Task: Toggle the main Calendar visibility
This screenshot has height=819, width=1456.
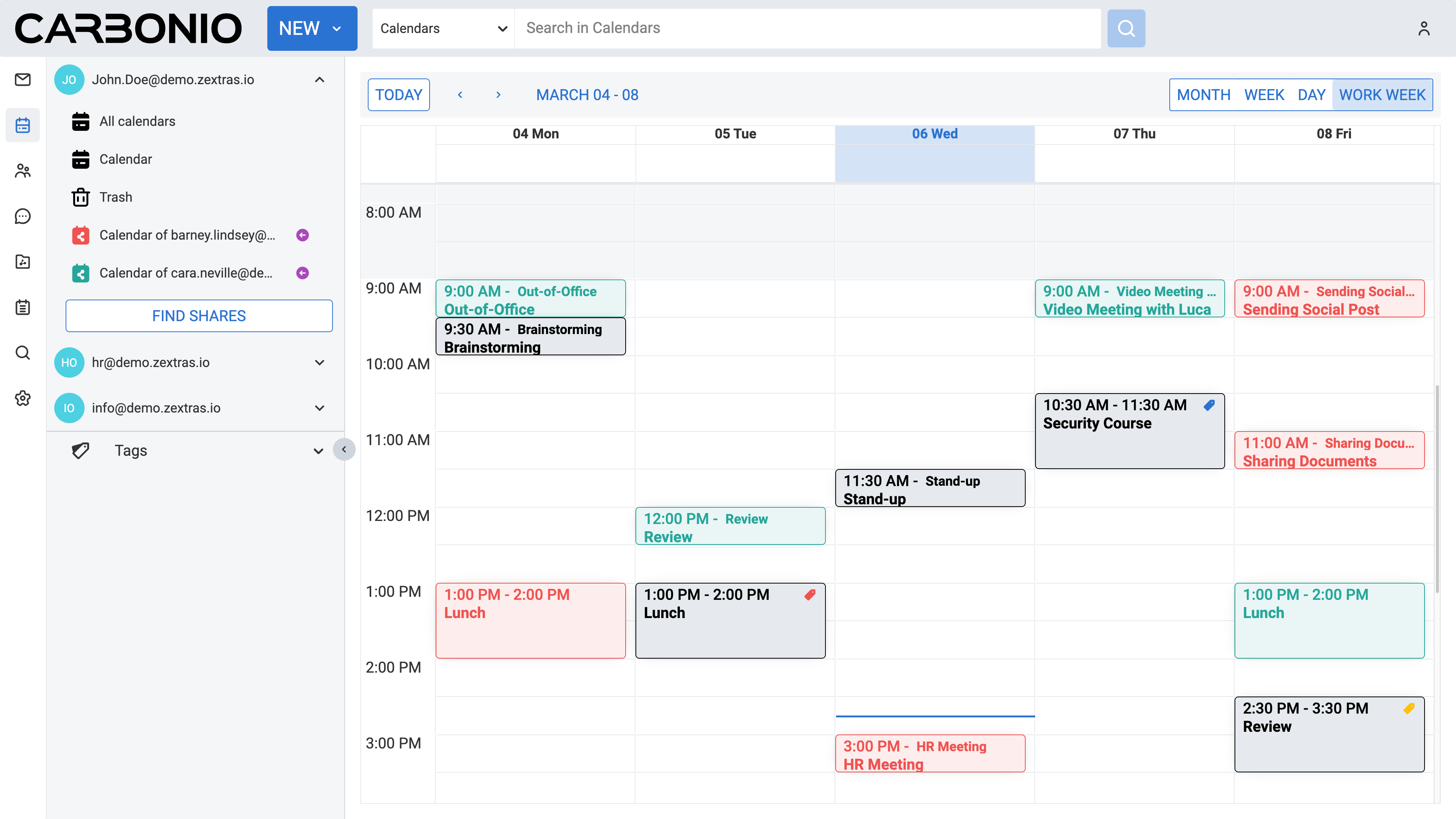Action: coord(81,159)
